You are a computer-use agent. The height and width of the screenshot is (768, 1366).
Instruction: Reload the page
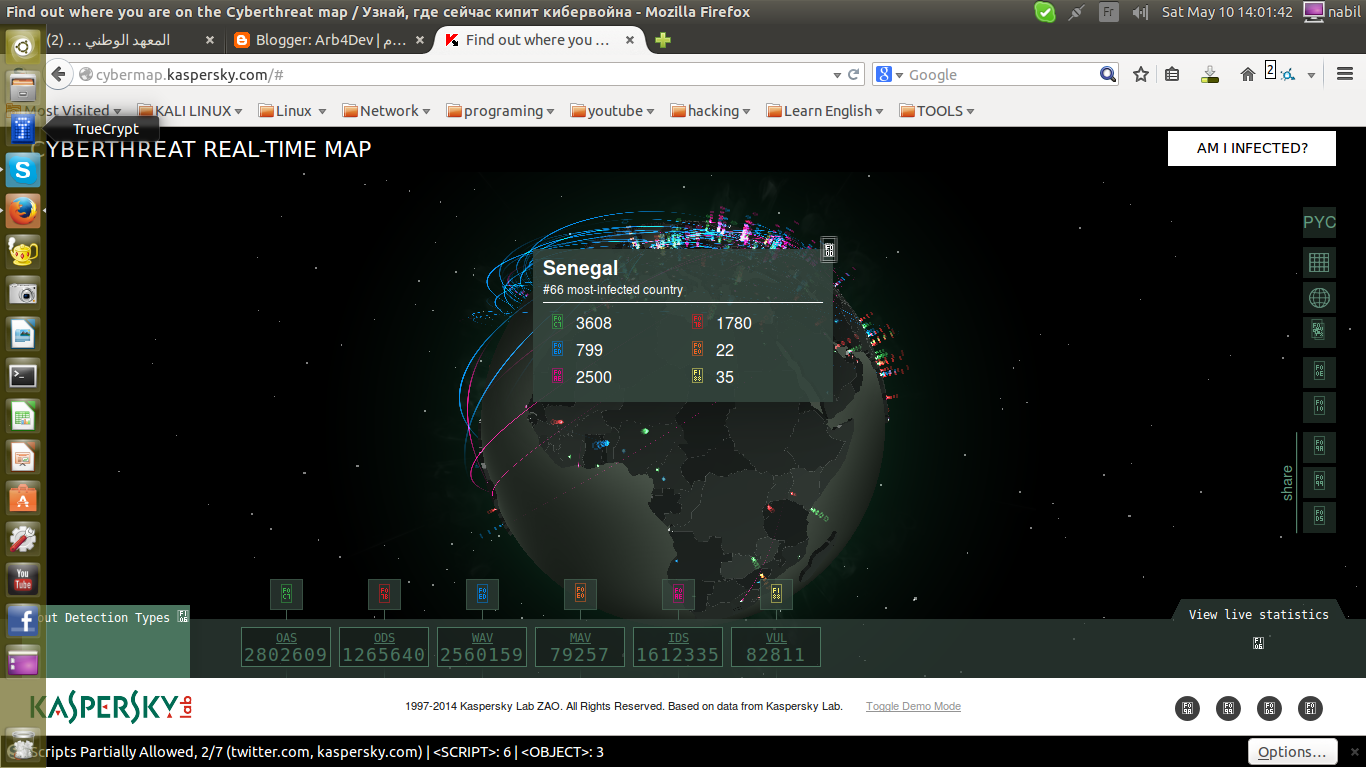tap(854, 75)
